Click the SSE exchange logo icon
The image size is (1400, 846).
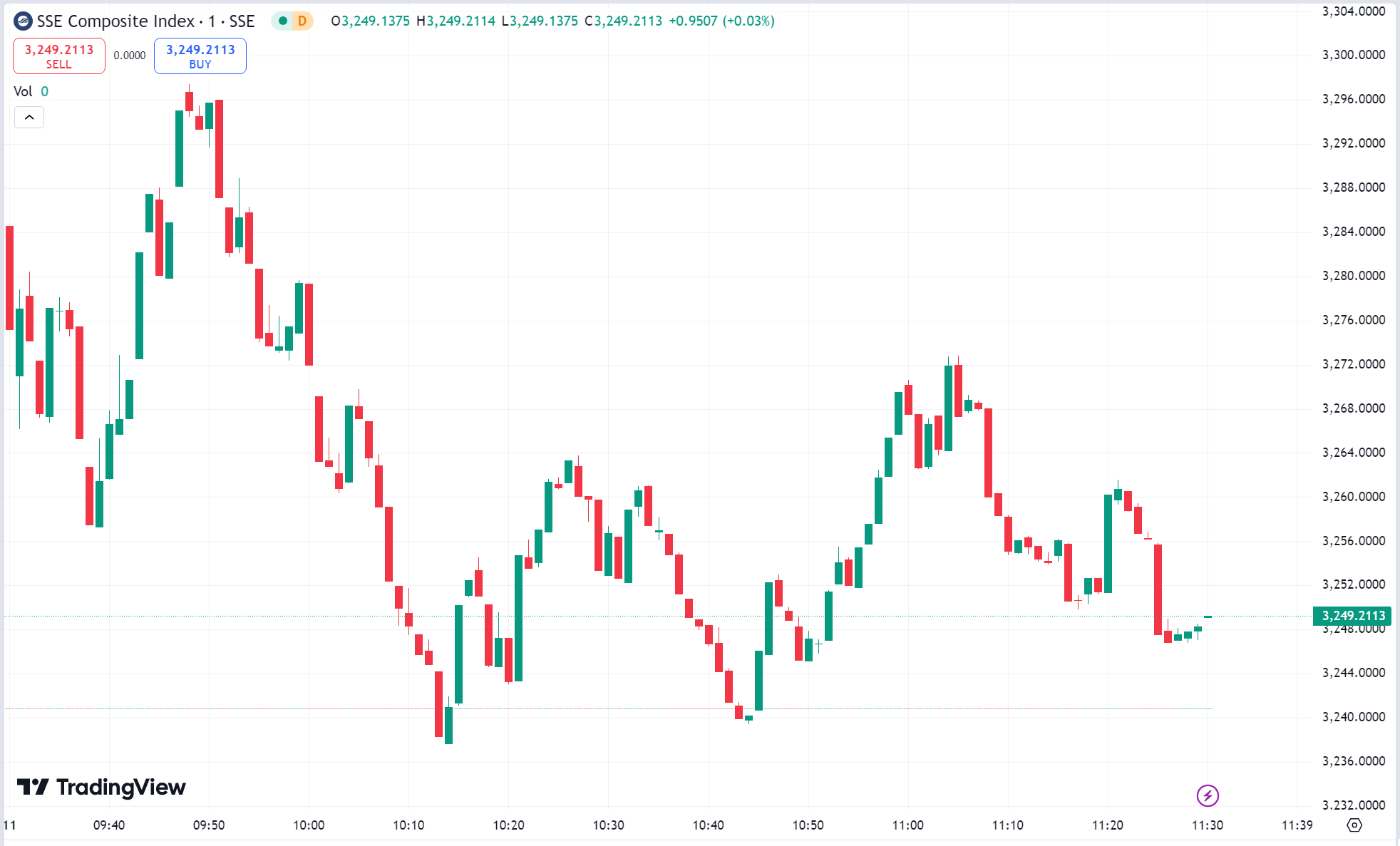pos(24,21)
